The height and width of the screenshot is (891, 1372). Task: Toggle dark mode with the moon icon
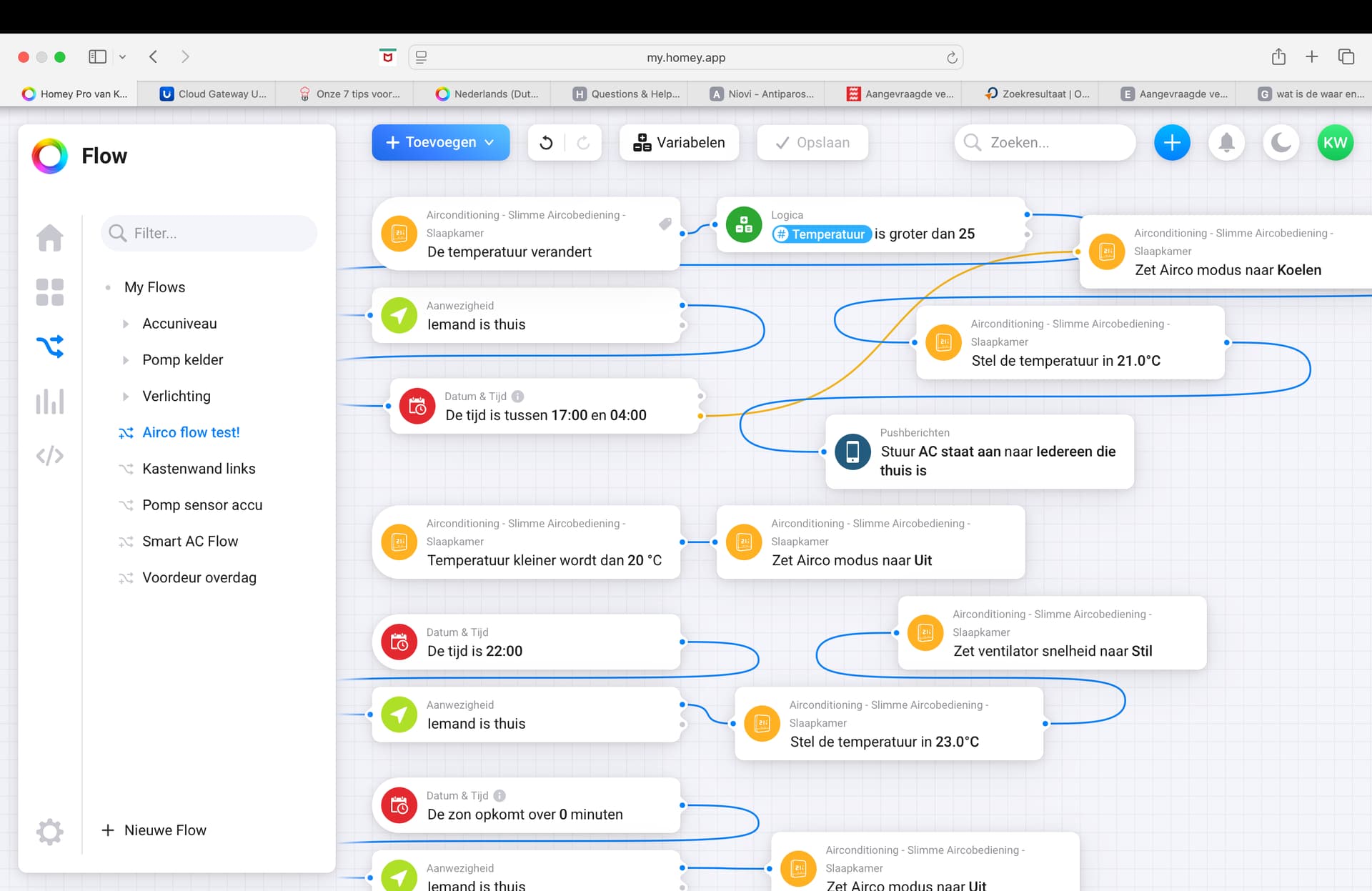pyautogui.click(x=1281, y=142)
